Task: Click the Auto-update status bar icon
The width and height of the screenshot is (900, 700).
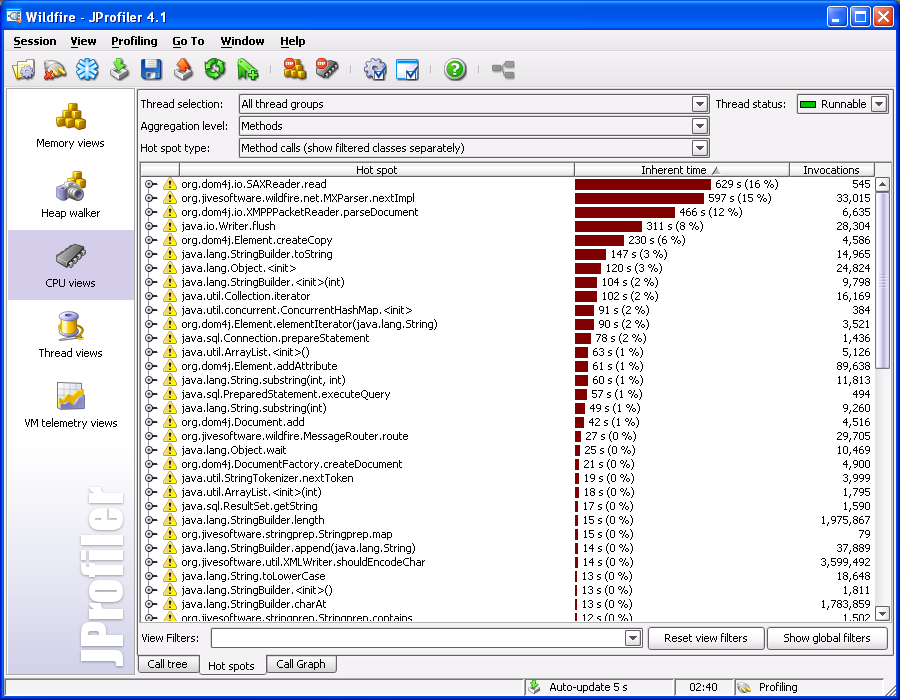Action: [x=535, y=687]
